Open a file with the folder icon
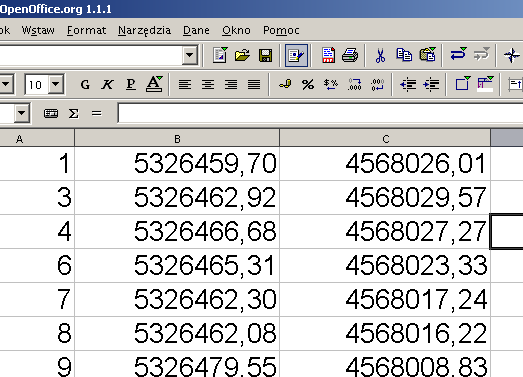The height and width of the screenshot is (377, 523). point(242,55)
